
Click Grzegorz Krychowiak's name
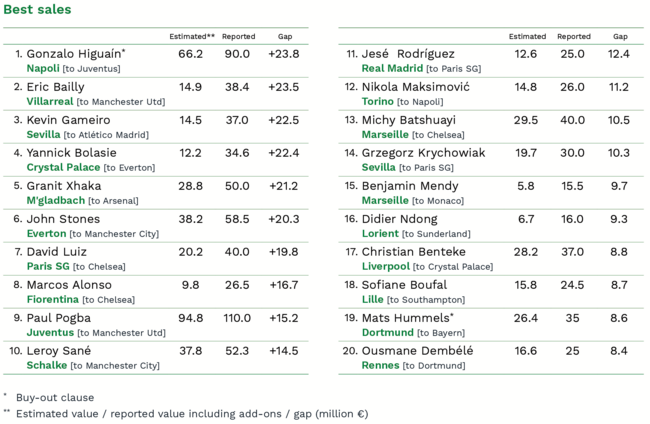point(423,153)
